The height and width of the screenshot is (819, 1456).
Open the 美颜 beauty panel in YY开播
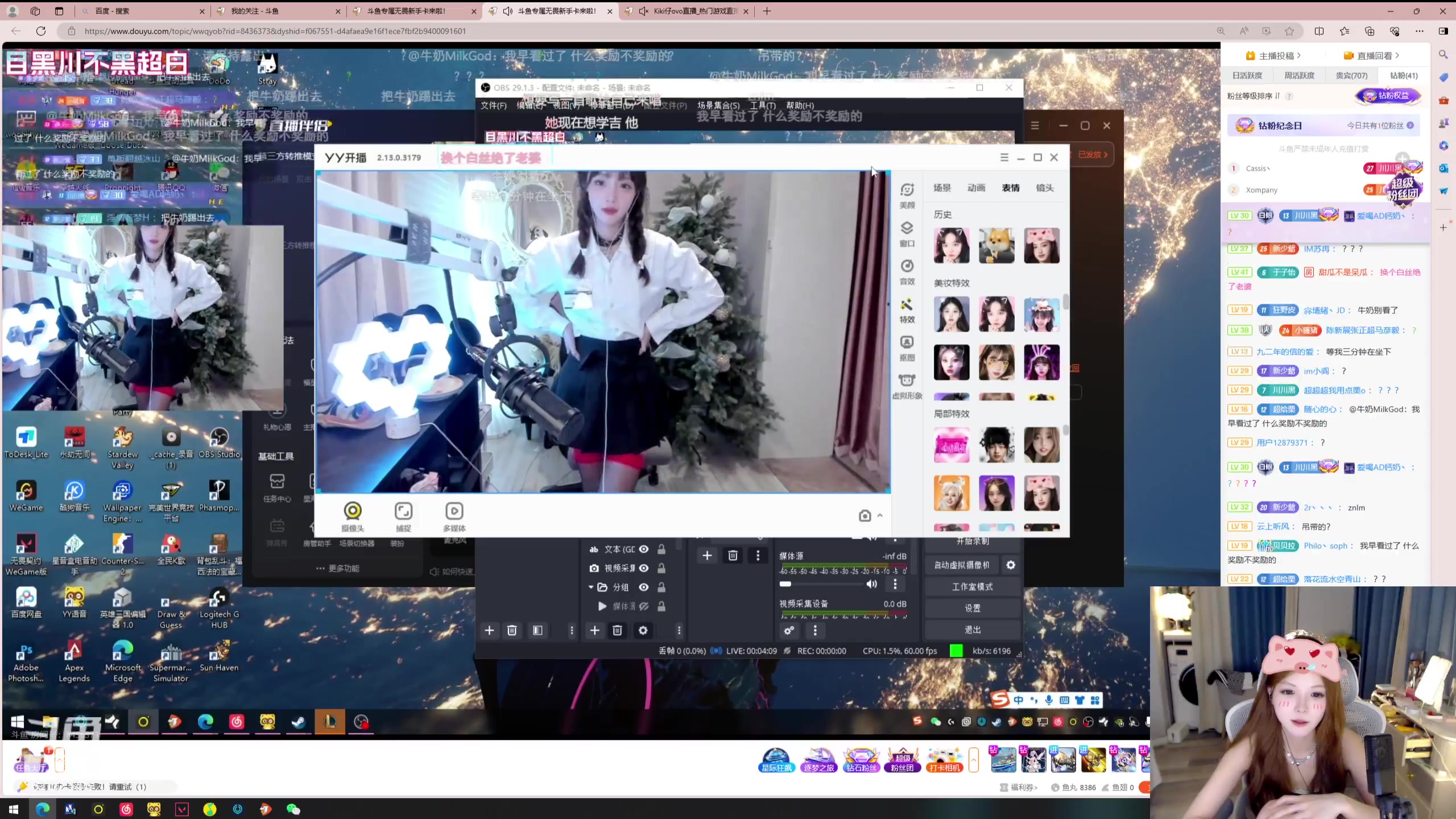(x=907, y=195)
